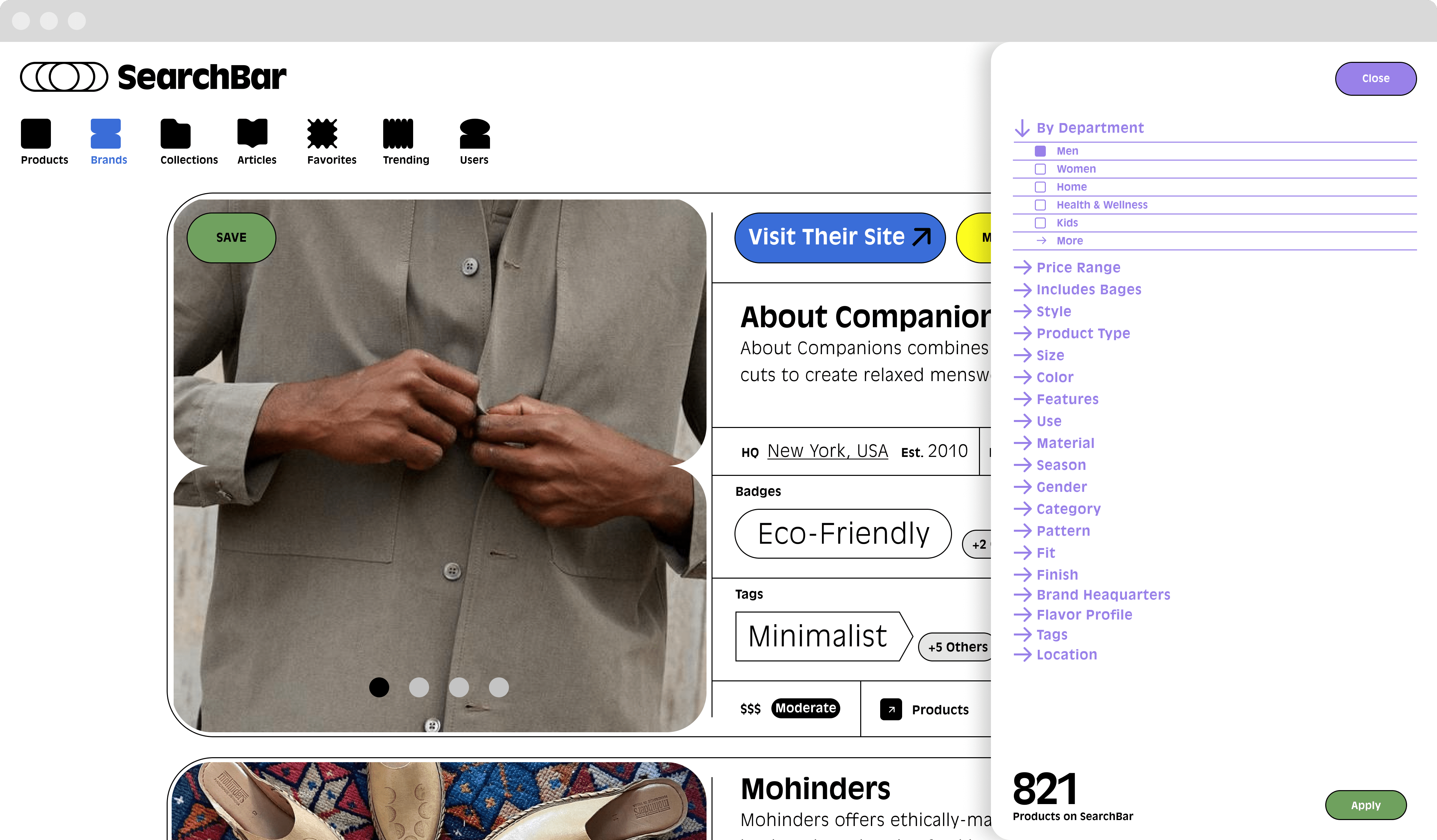Go to the Favorites starburst icon
This screenshot has height=840, width=1437.
[x=322, y=134]
